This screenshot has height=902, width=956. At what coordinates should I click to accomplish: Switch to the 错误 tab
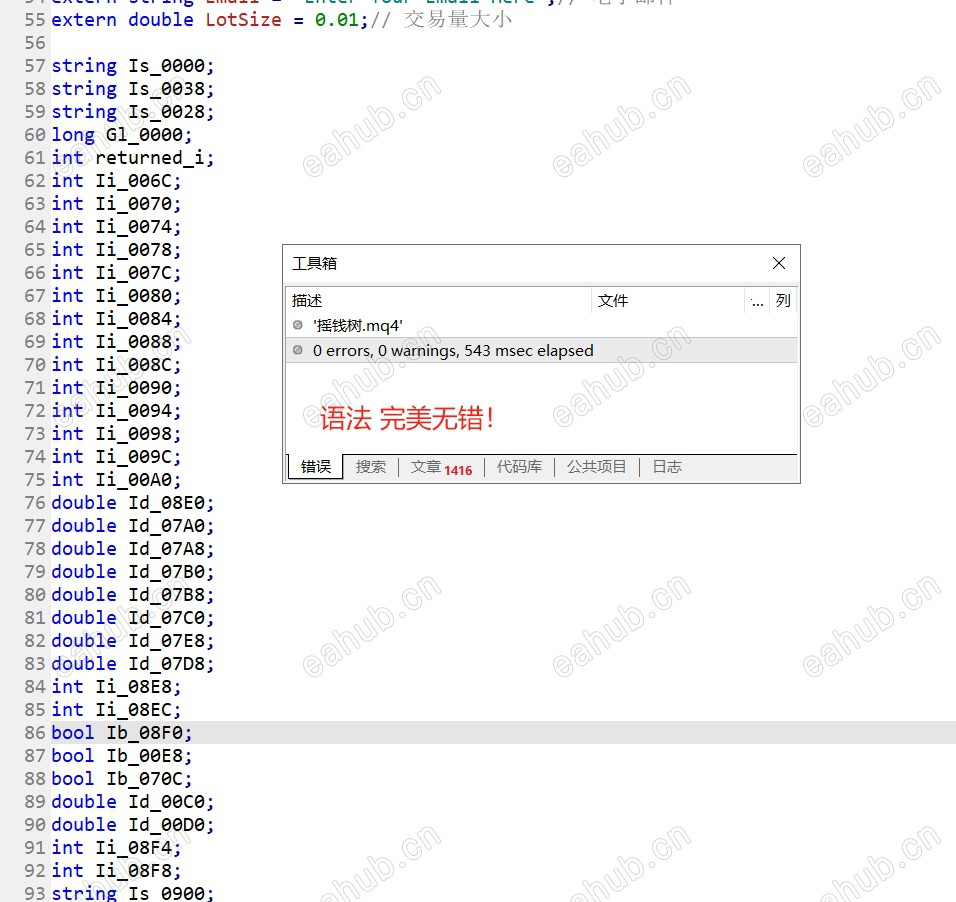click(x=315, y=467)
